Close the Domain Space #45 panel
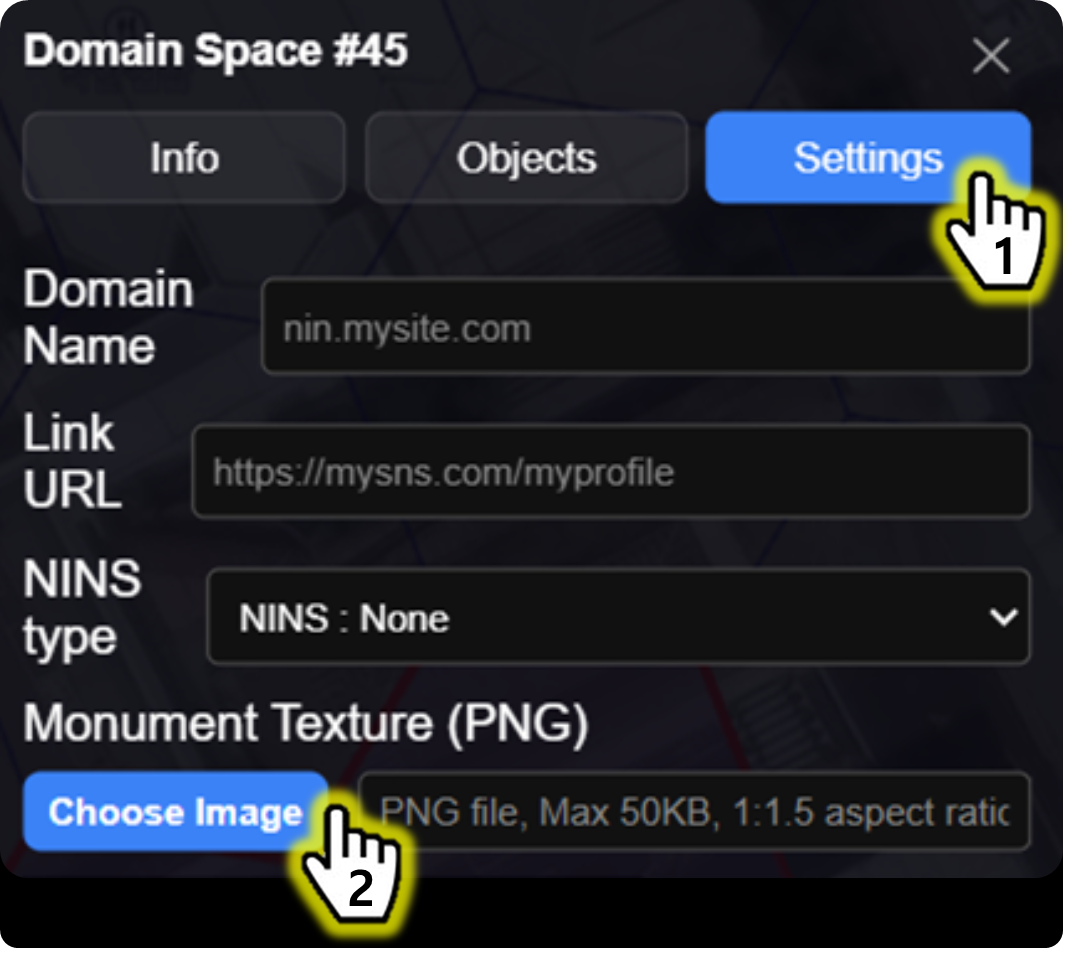 pos(991,57)
